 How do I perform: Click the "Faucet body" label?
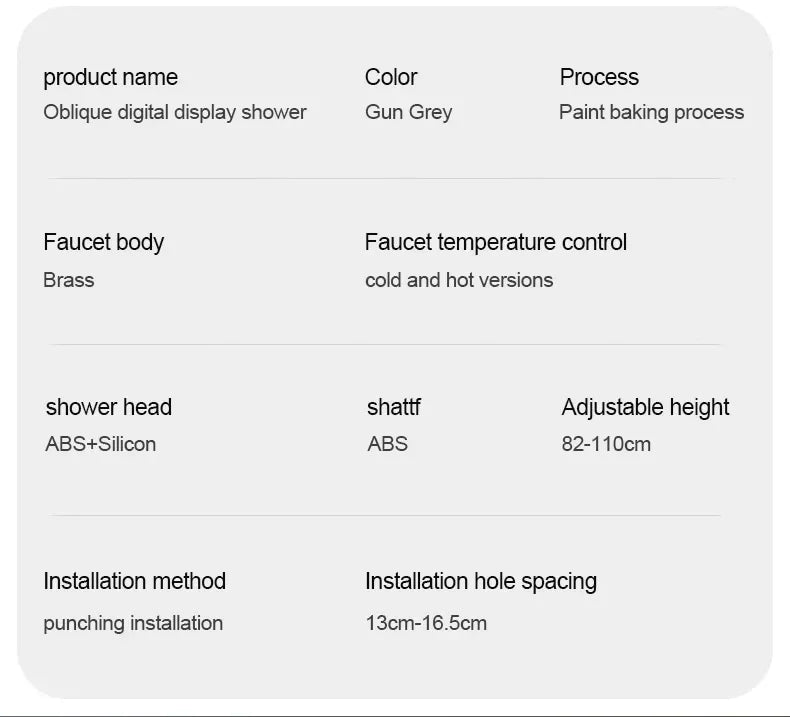(x=103, y=242)
